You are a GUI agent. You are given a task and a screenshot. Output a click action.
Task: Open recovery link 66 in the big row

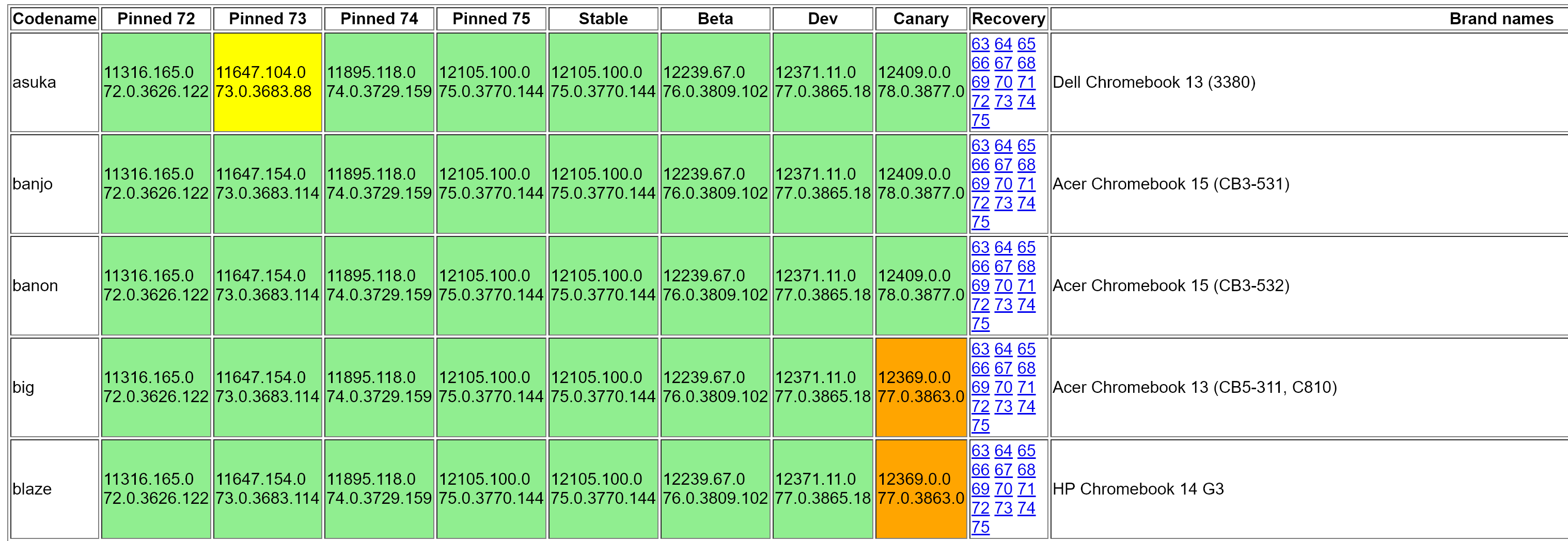(x=980, y=368)
